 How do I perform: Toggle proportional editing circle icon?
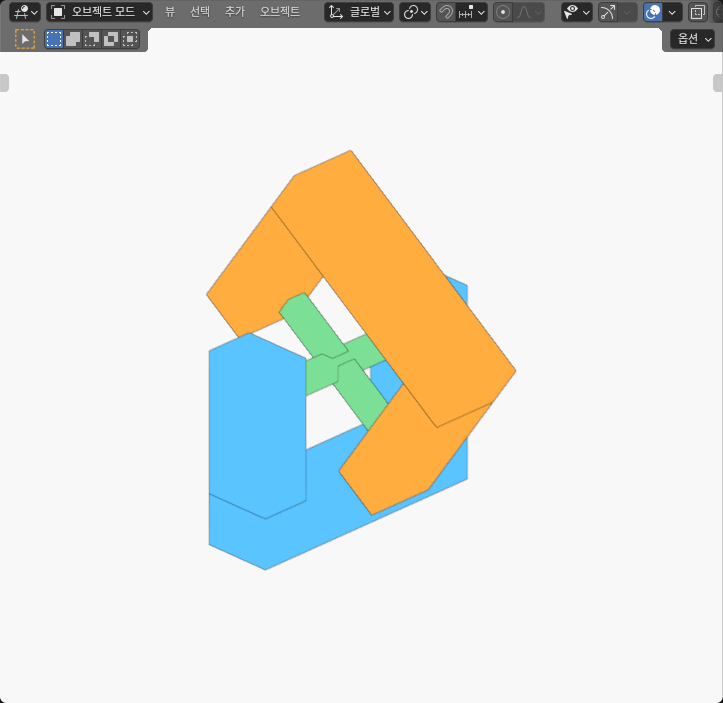pos(503,12)
